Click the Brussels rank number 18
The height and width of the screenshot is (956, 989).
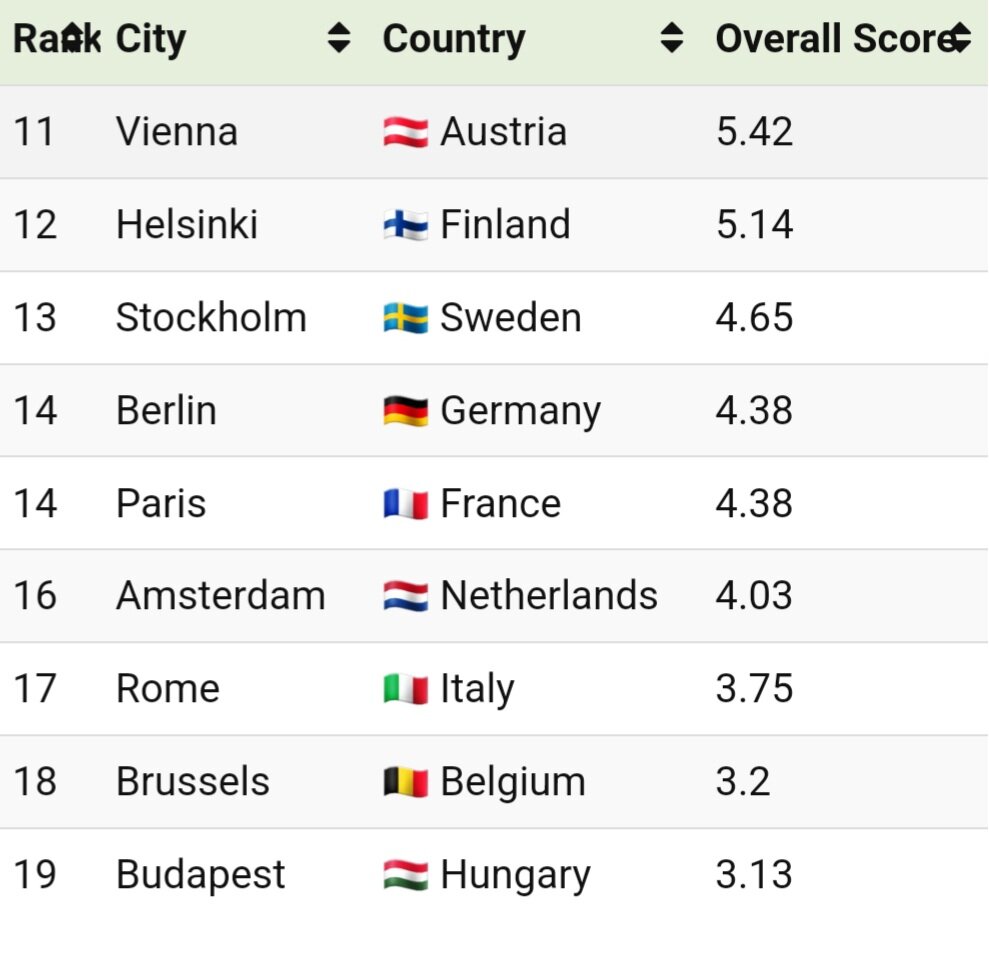tap(35, 782)
